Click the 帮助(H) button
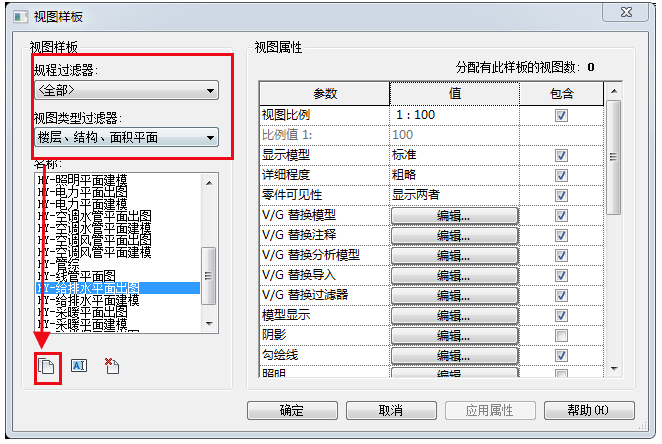 589,410
